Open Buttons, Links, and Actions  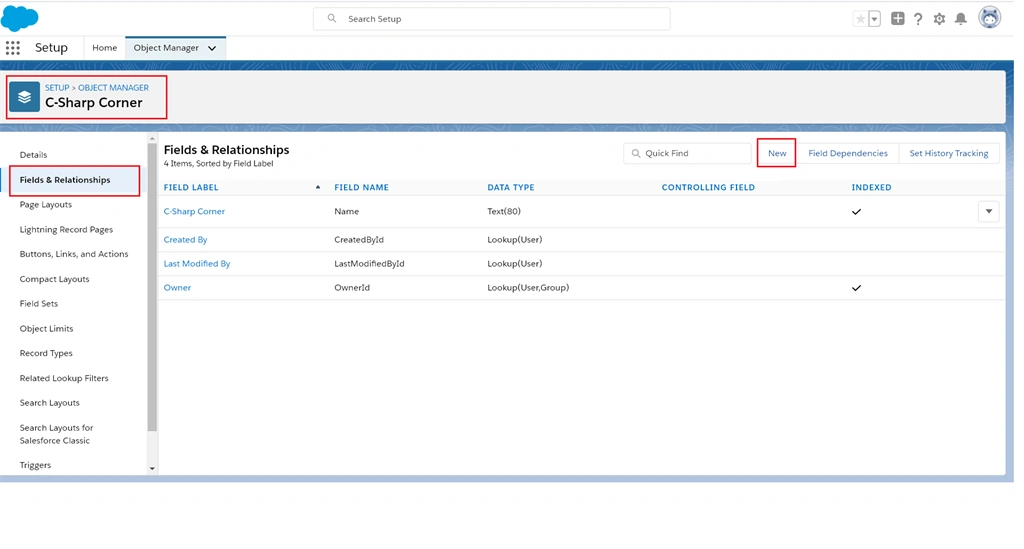pyautogui.click(x=74, y=254)
